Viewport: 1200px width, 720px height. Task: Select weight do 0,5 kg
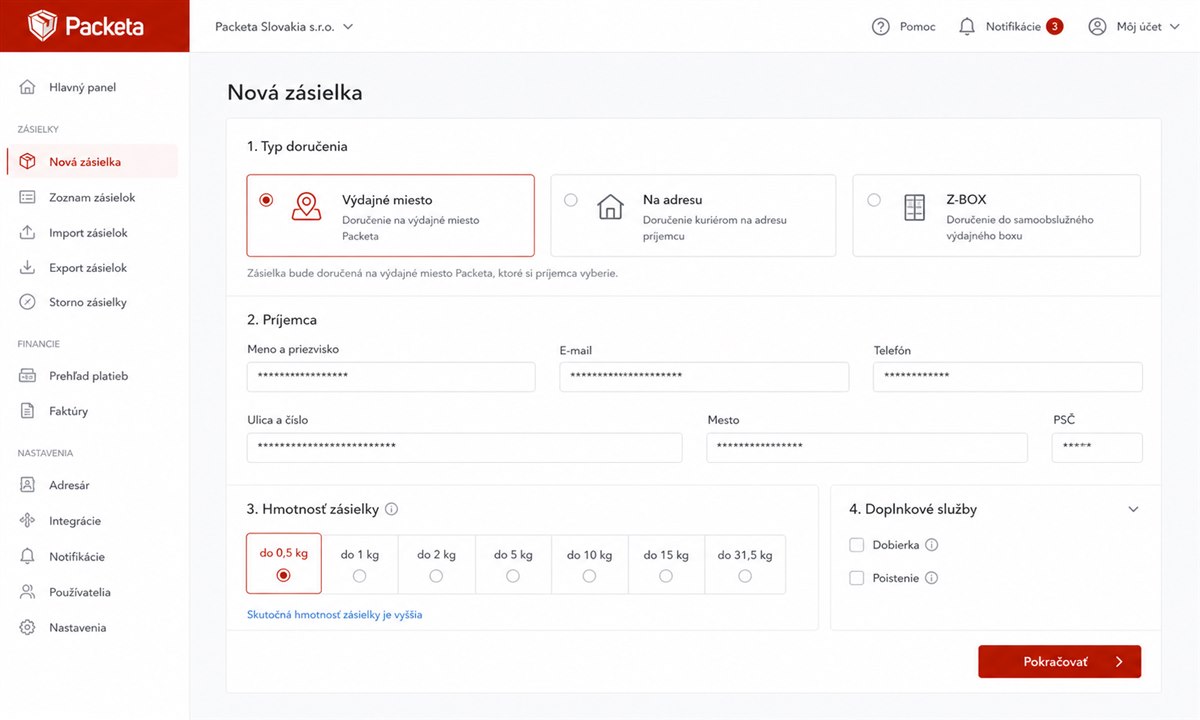point(284,564)
